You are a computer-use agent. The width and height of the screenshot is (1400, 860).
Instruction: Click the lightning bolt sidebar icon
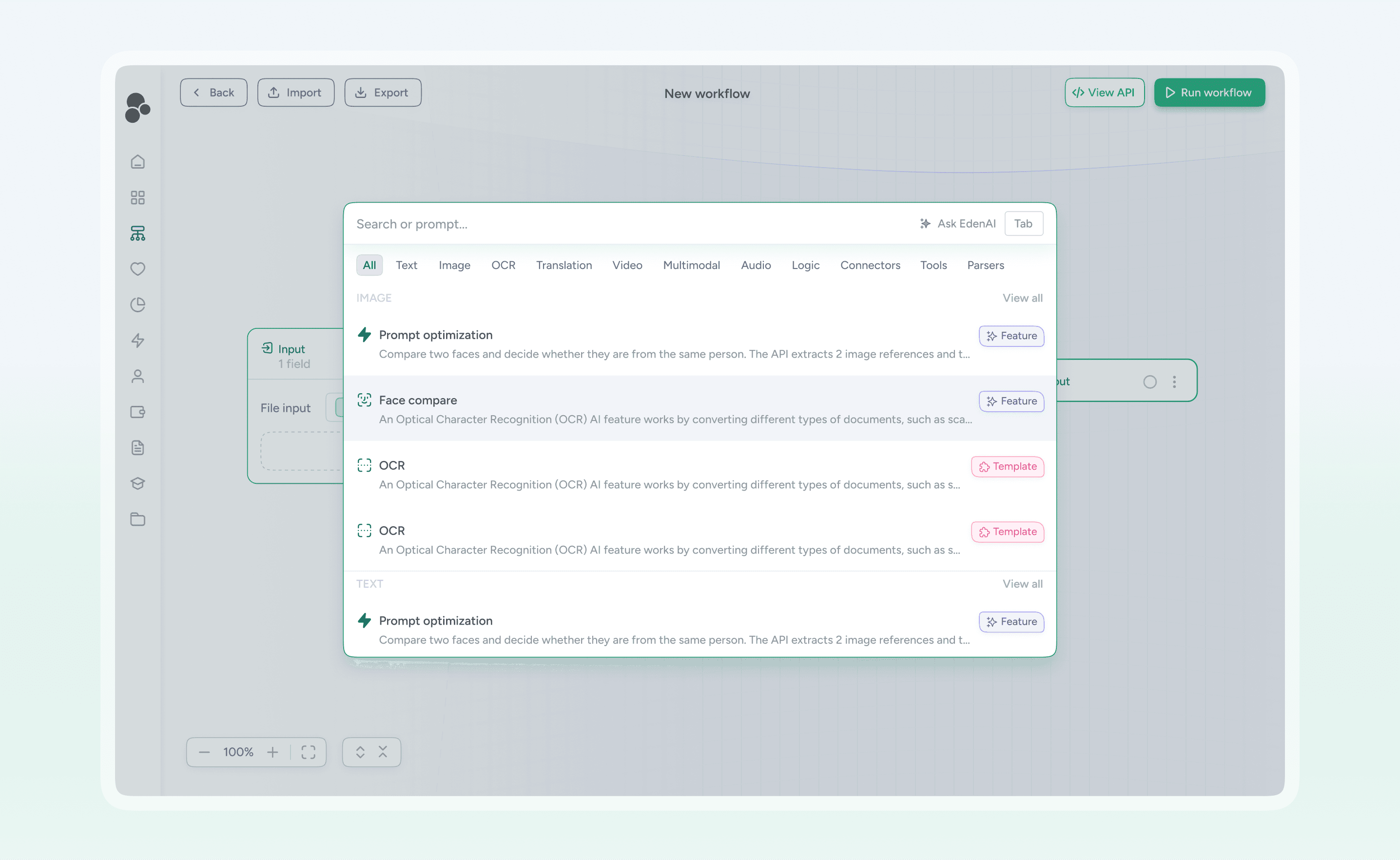[x=137, y=340]
